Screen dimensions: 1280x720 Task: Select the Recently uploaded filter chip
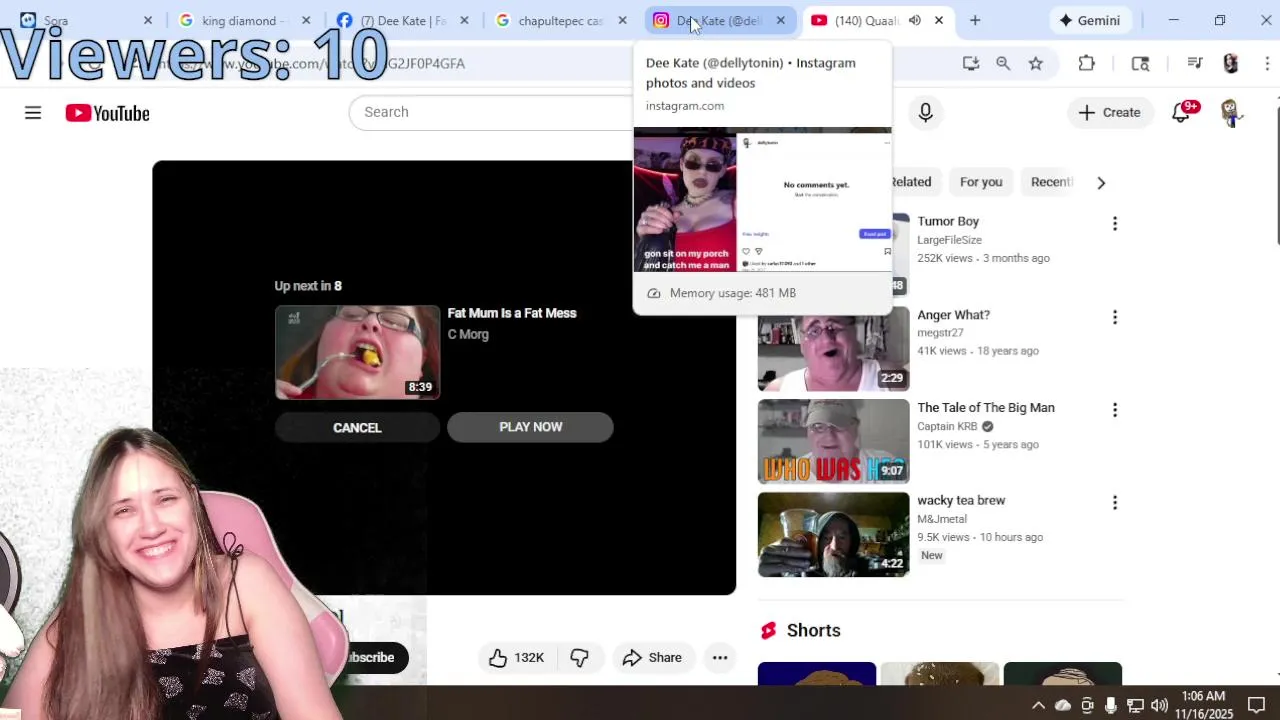1050,182
